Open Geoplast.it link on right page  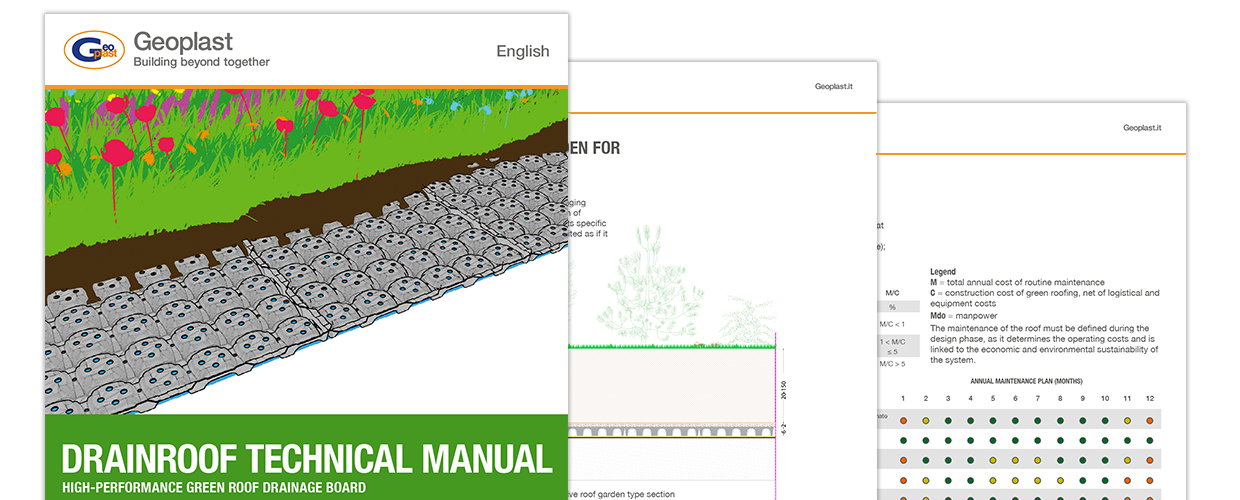(1142, 128)
